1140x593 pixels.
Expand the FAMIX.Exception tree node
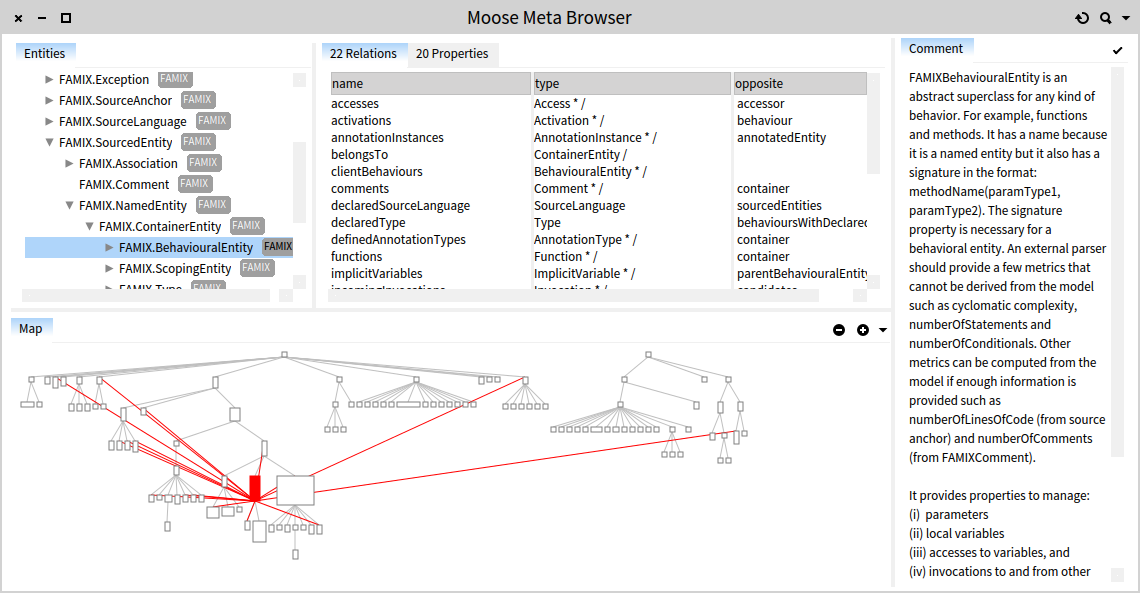(49, 79)
